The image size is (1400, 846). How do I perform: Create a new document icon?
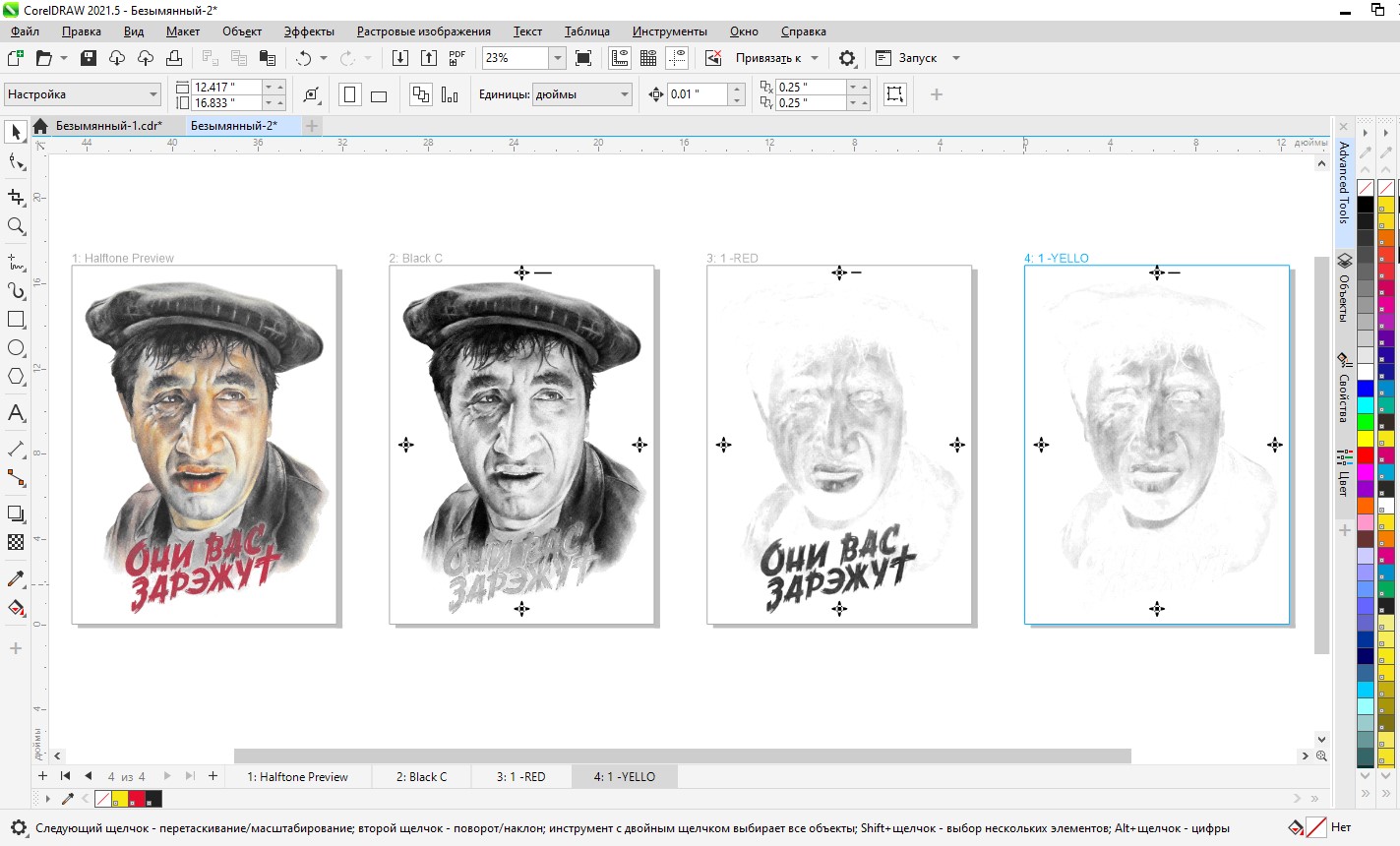pos(15,58)
